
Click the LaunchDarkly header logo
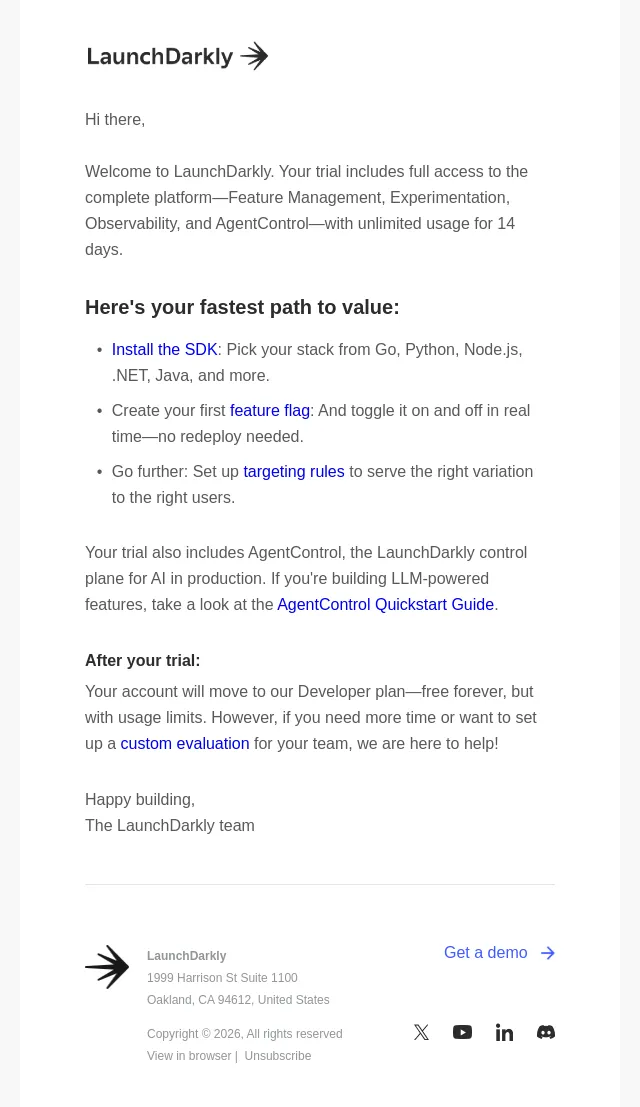177,56
